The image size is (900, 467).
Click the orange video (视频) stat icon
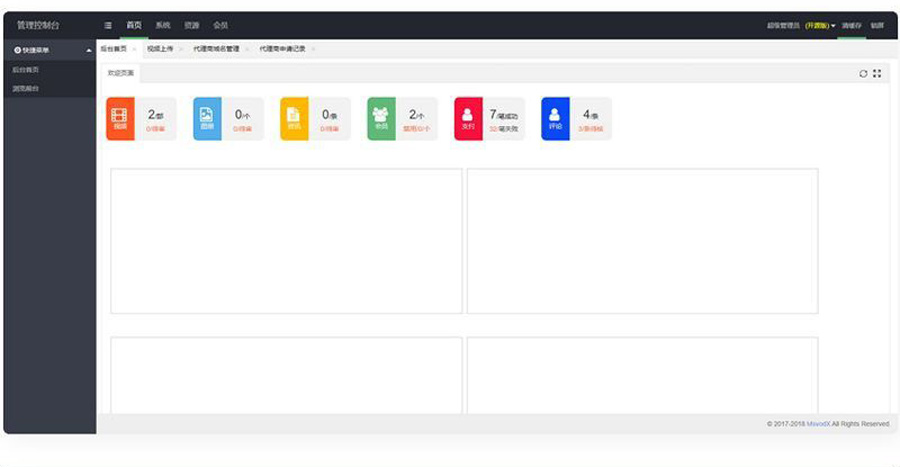point(120,119)
